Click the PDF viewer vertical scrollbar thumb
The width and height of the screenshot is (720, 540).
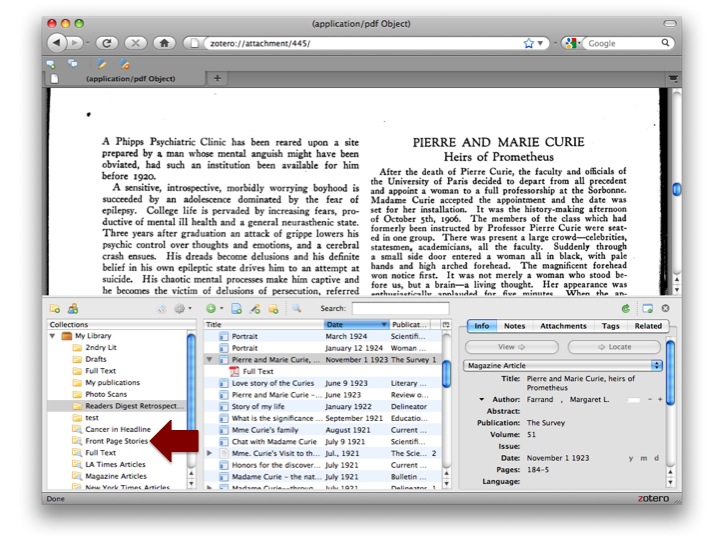click(x=677, y=189)
